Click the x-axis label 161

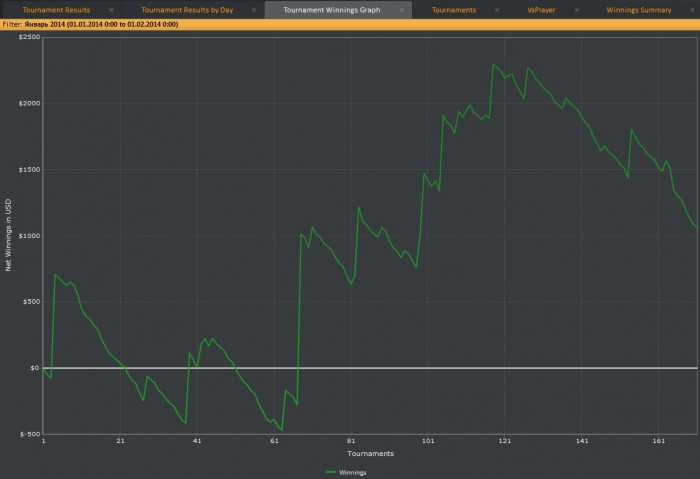[x=658, y=441]
